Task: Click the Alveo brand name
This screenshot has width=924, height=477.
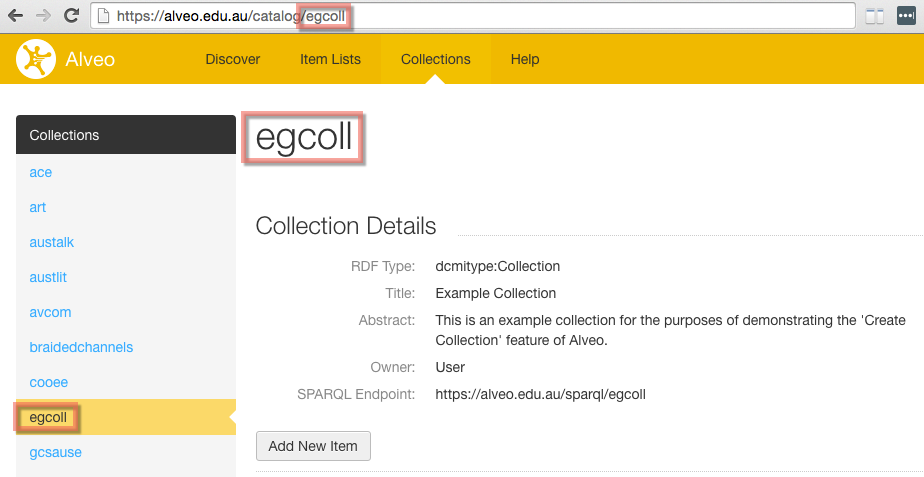Action: coord(90,60)
